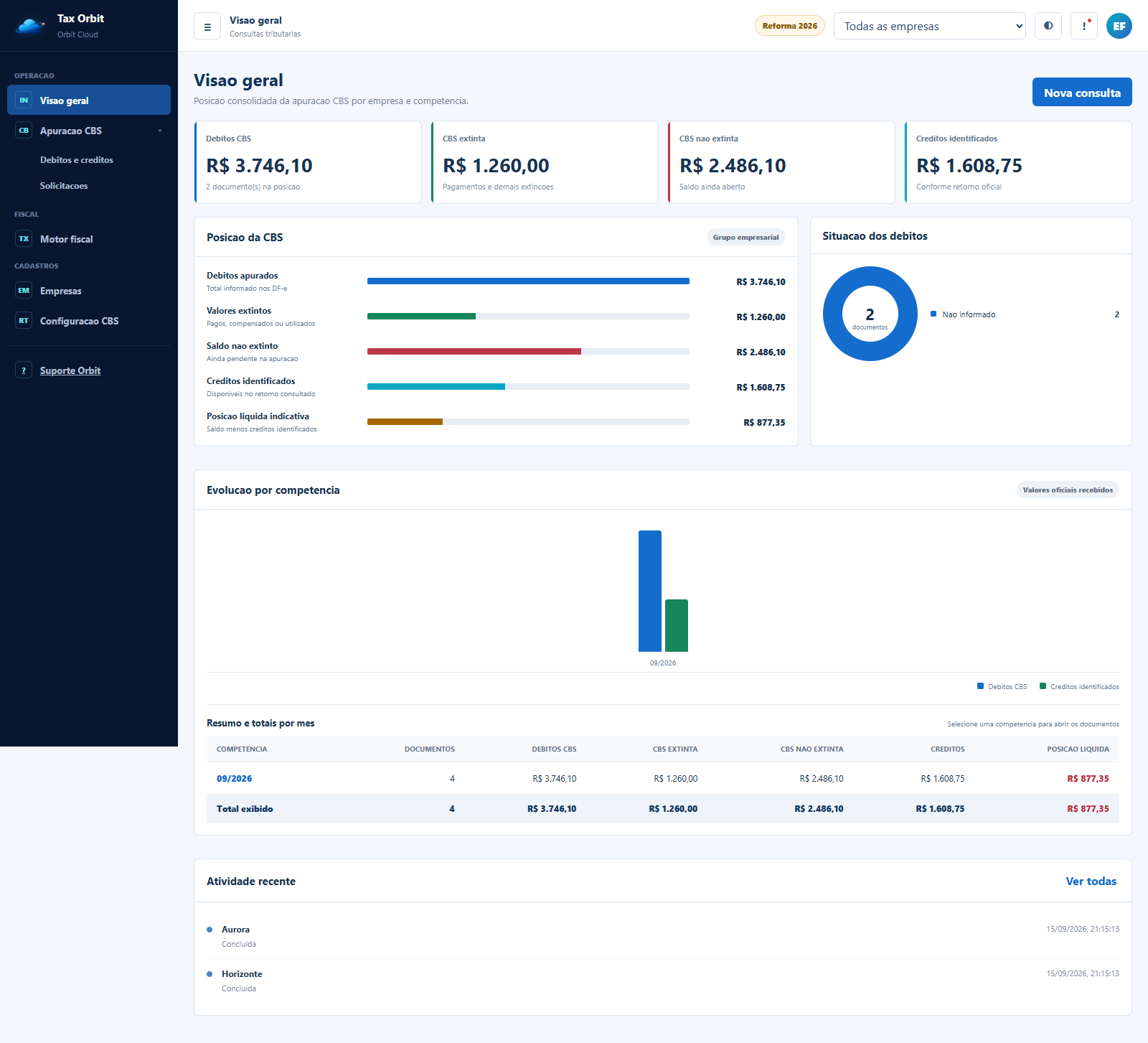Follow the Suporte Orbit link

click(x=70, y=370)
